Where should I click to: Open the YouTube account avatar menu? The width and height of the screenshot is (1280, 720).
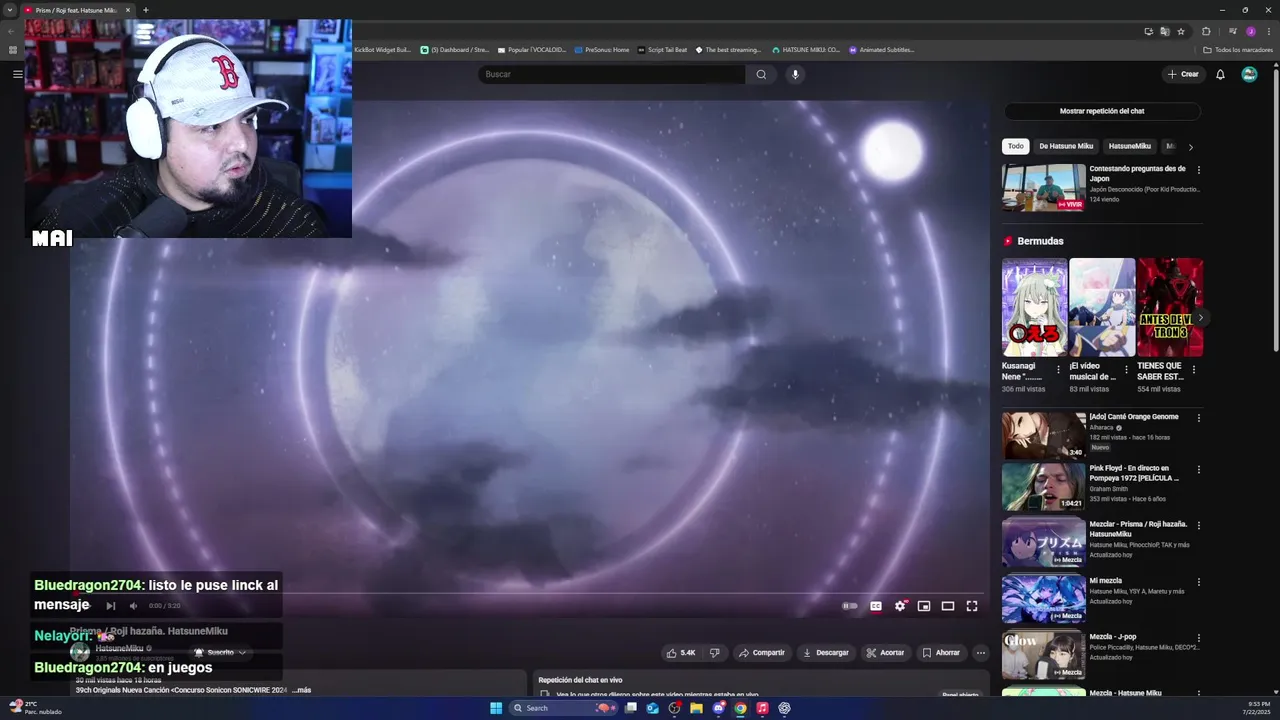[x=1249, y=74]
